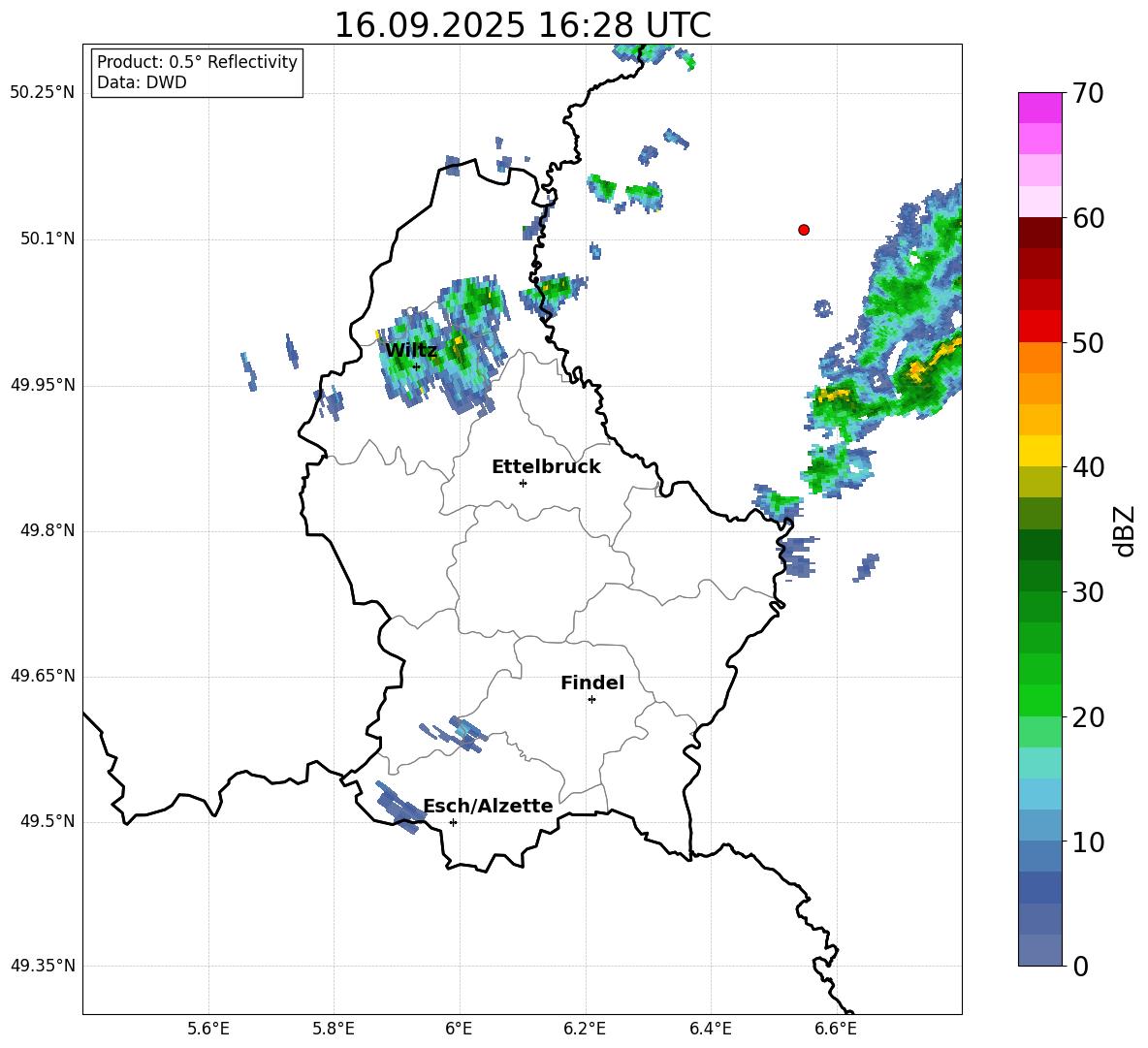Click the red radar site marker dot
The width and height of the screenshot is (1148, 1048).
tap(803, 230)
